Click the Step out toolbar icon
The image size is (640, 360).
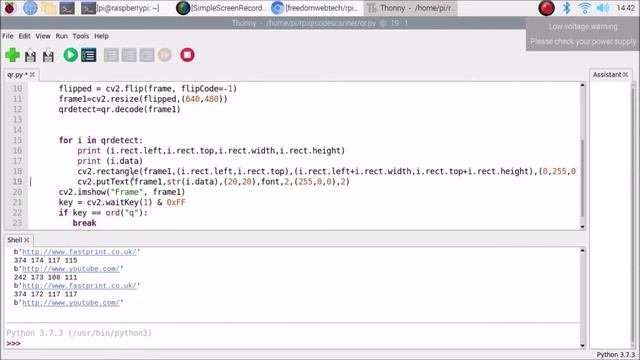pyautogui.click(x=147, y=55)
